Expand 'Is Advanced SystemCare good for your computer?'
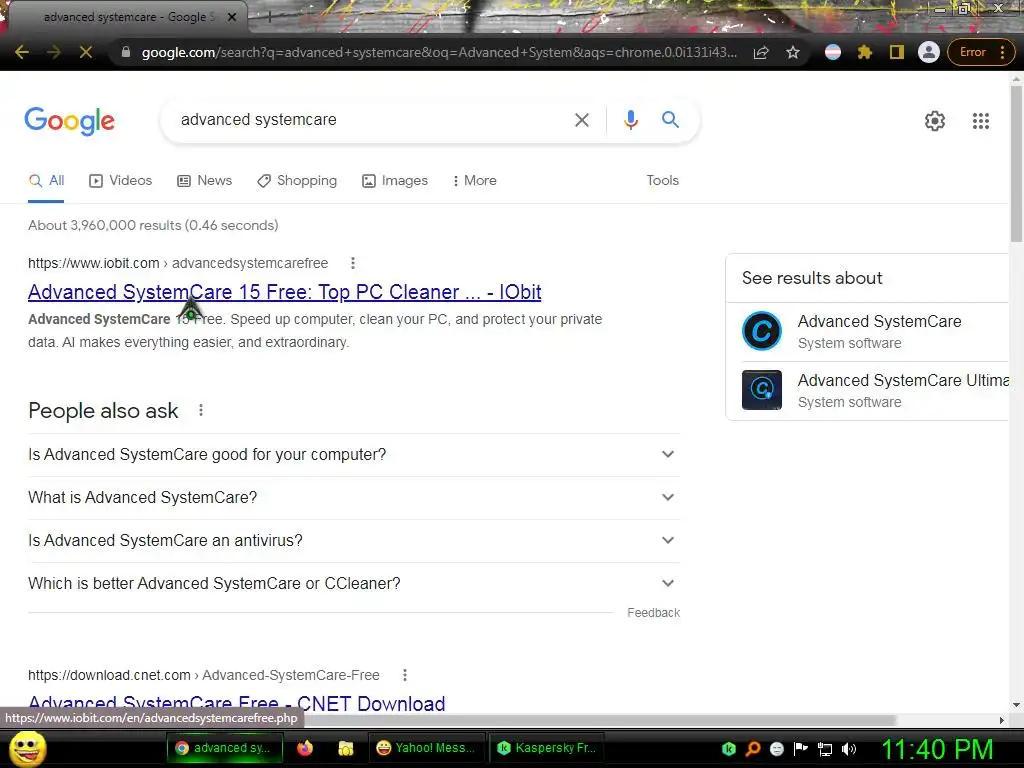Screen dimensions: 1024x768 [x=354, y=455]
